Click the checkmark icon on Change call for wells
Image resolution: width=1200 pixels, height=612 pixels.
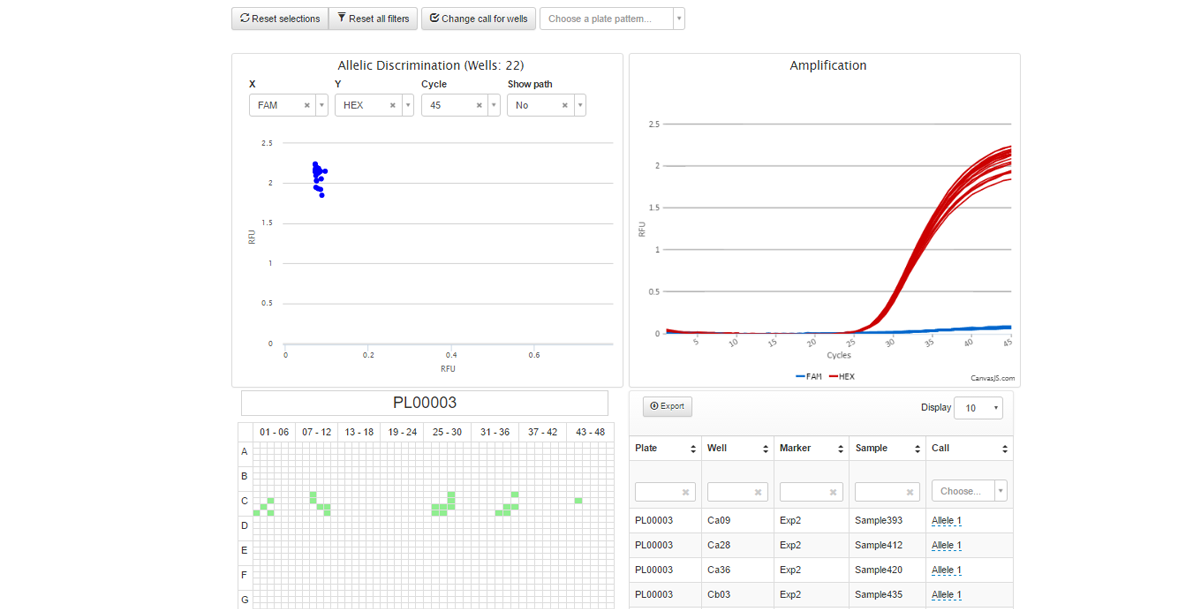434,18
